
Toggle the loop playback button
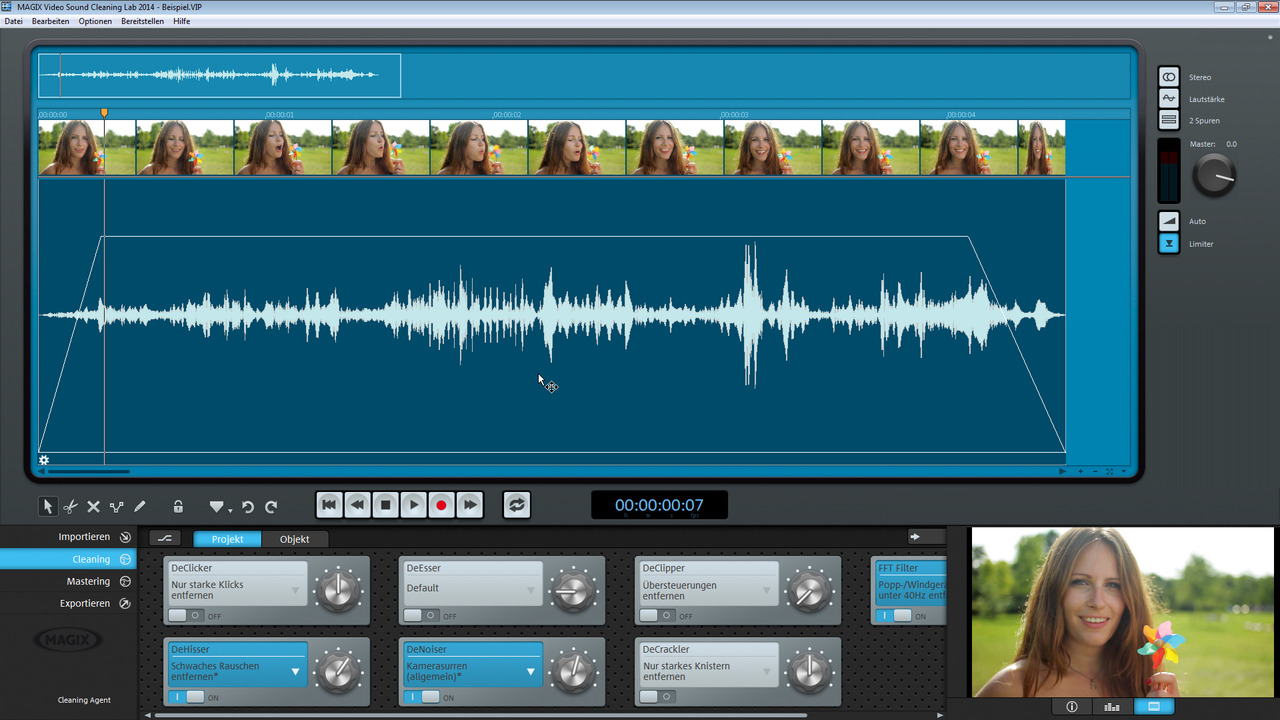pos(516,505)
